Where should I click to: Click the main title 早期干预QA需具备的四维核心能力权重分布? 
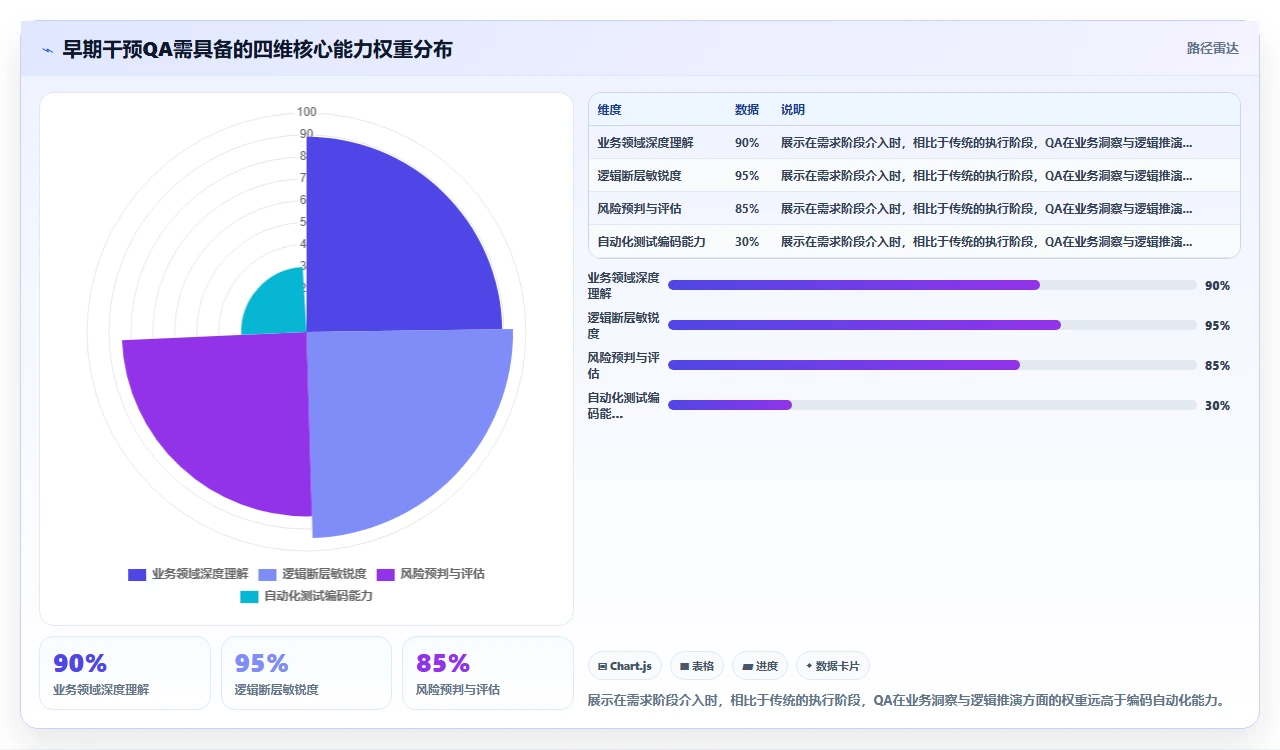pos(258,49)
